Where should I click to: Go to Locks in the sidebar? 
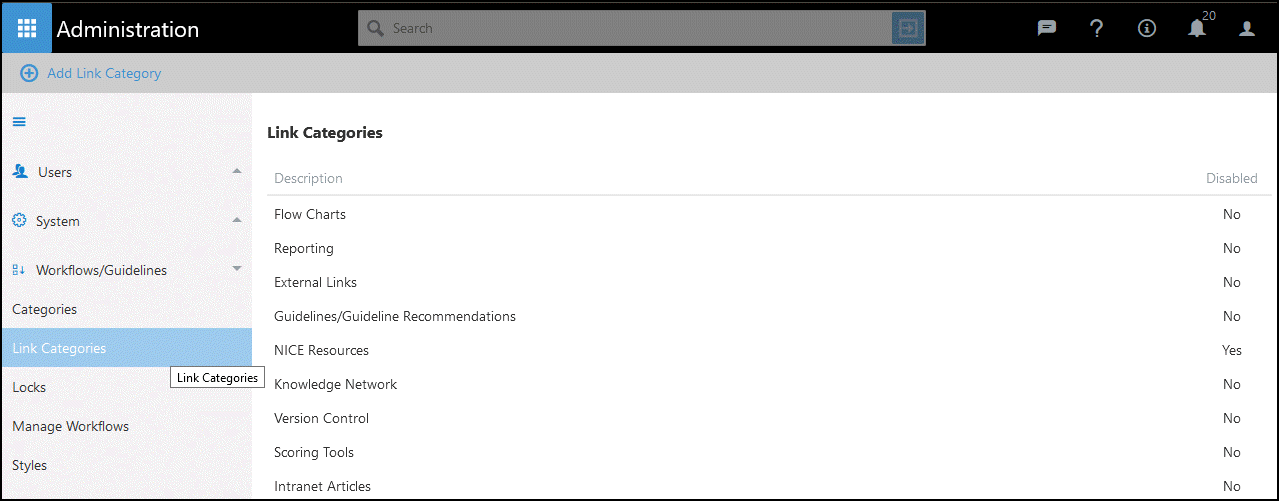[29, 387]
